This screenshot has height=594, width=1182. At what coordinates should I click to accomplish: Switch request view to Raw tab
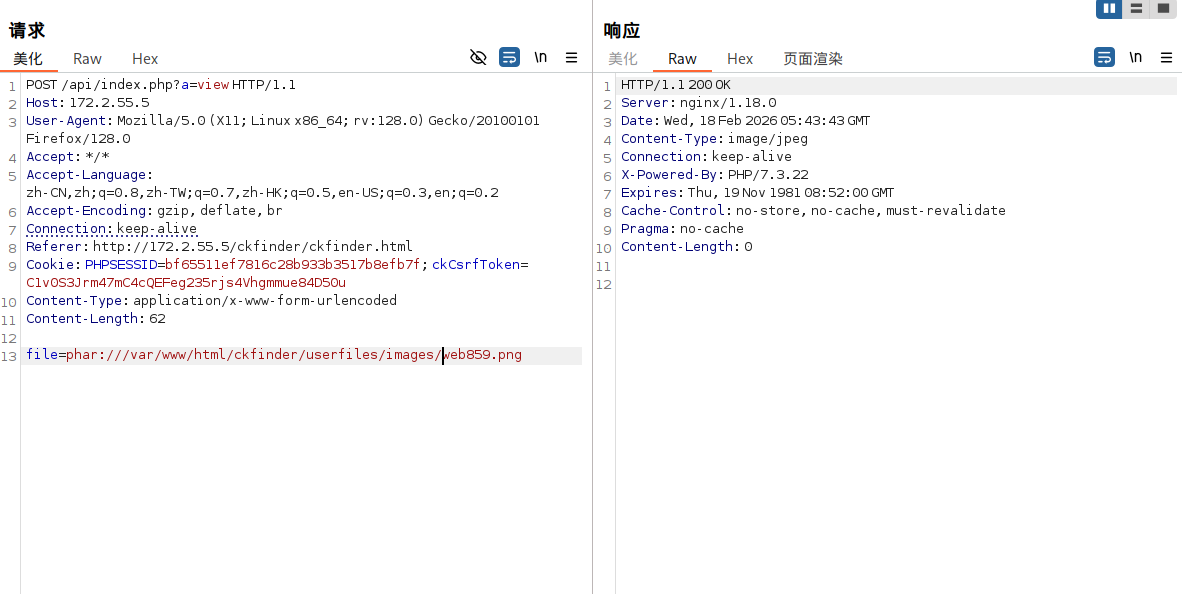click(87, 59)
